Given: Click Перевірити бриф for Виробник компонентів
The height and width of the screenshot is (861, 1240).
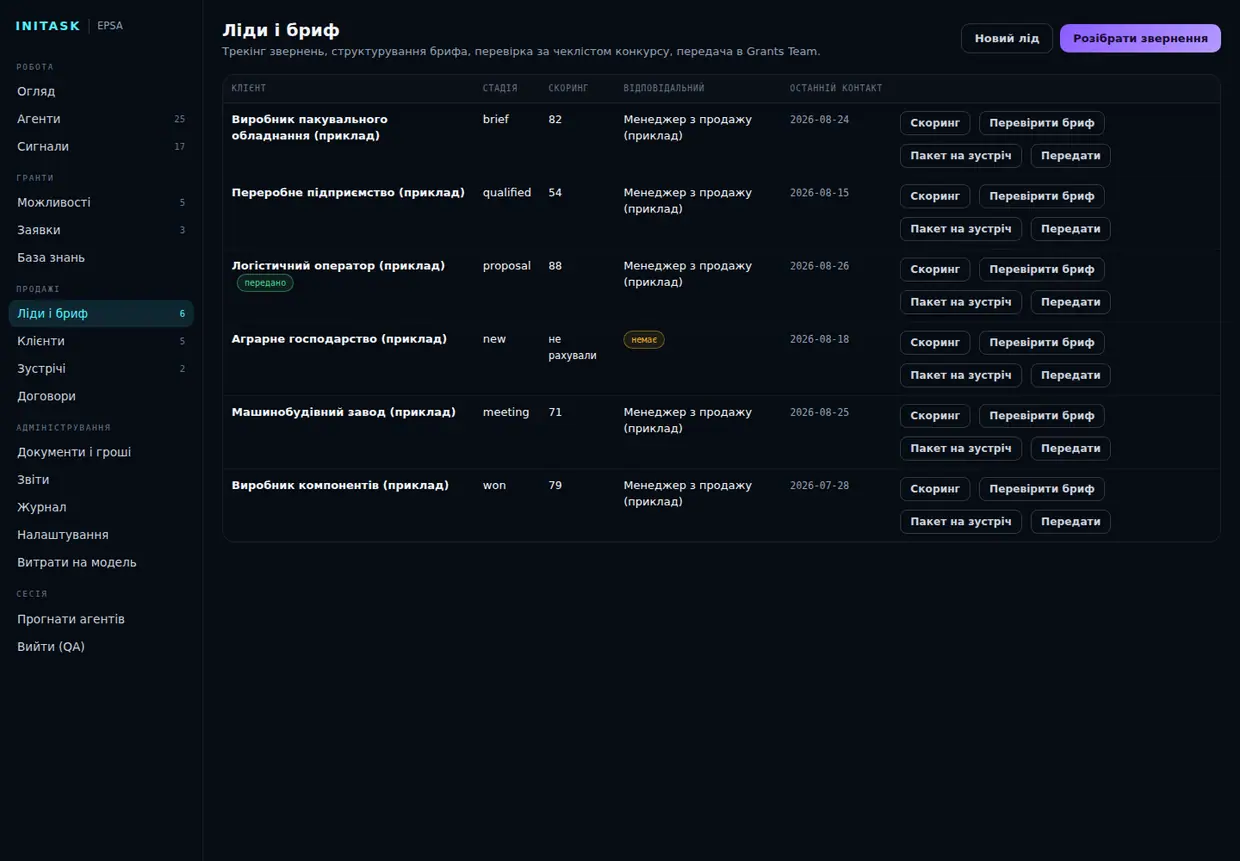Looking at the screenshot, I should pos(1041,488).
